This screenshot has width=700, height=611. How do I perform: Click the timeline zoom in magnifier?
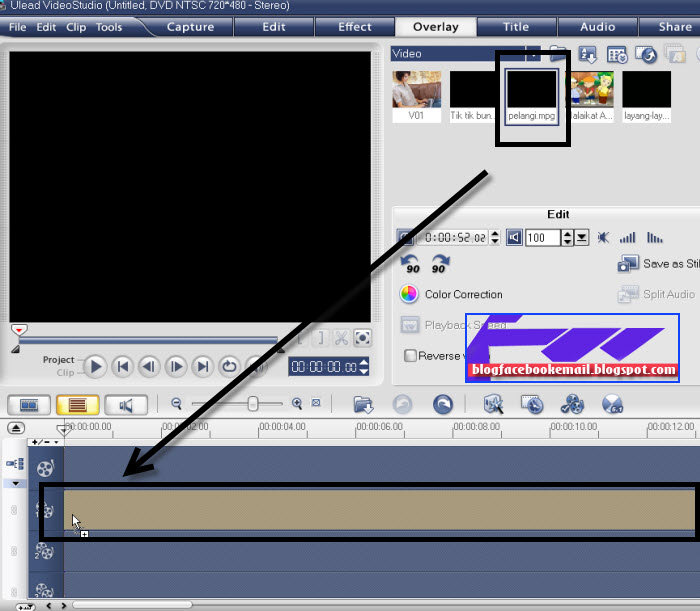297,404
